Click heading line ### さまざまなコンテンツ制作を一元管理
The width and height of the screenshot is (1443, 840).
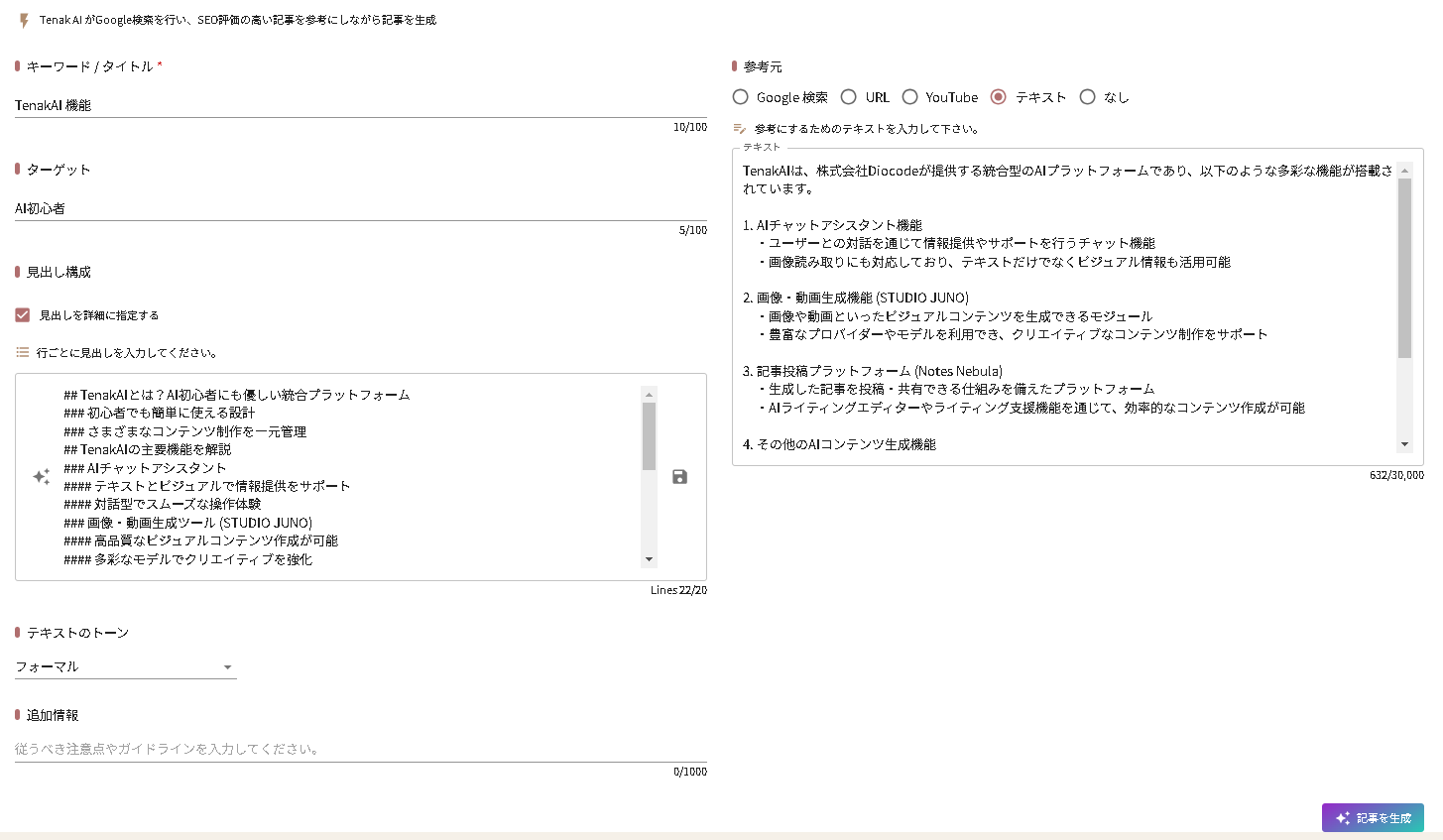[184, 431]
